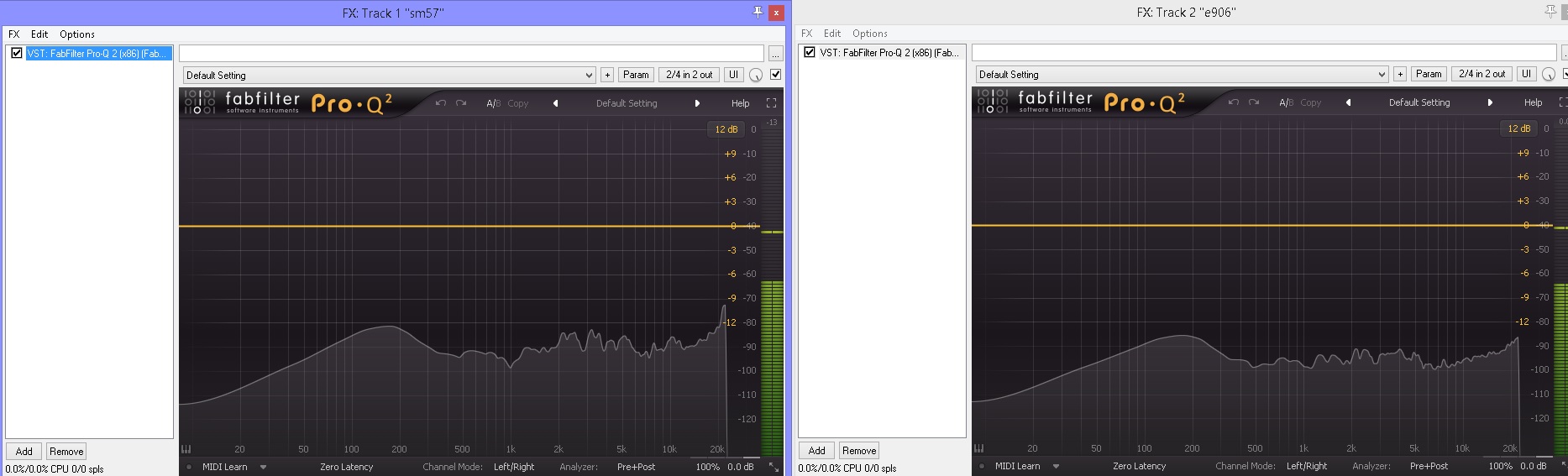The width and height of the screenshot is (1568, 476).
Task: Click Add button in e906 FX window
Action: click(817, 451)
